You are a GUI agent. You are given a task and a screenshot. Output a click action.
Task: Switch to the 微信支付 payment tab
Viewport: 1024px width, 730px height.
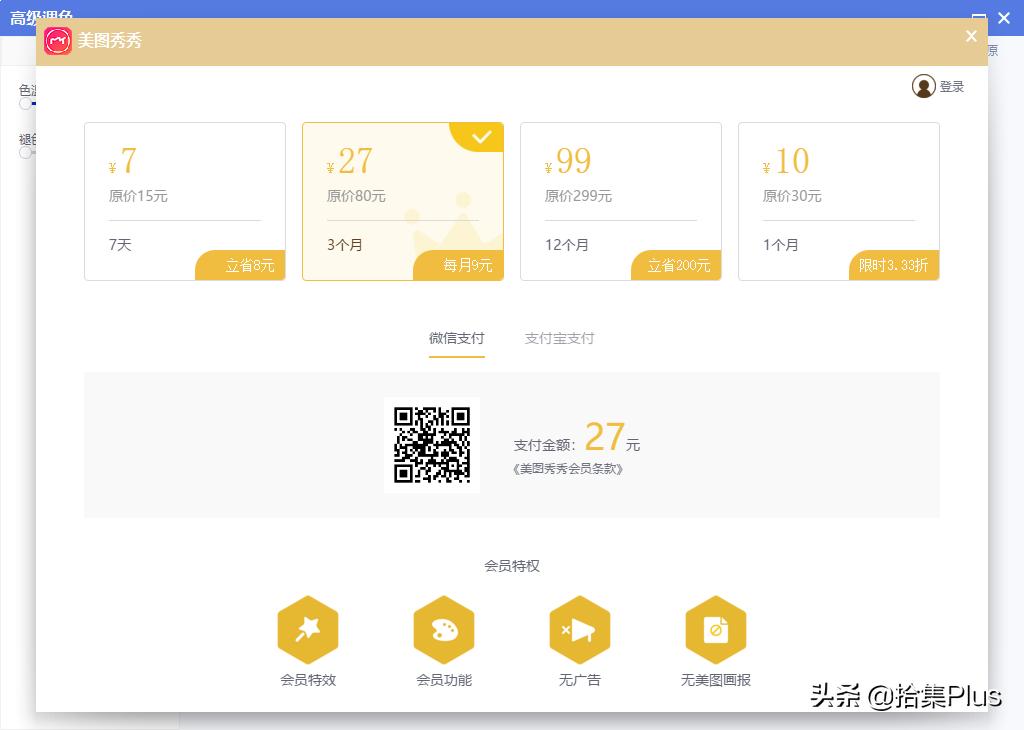click(x=457, y=338)
